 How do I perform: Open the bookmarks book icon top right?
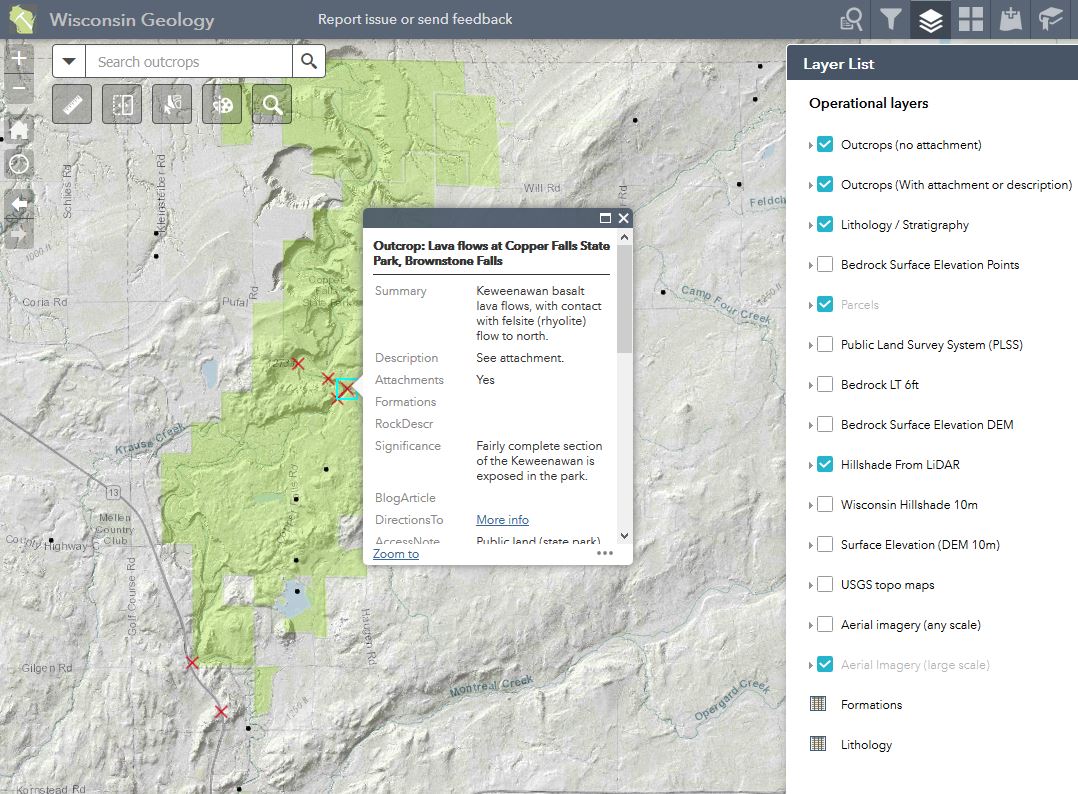pyautogui.click(x=1050, y=18)
